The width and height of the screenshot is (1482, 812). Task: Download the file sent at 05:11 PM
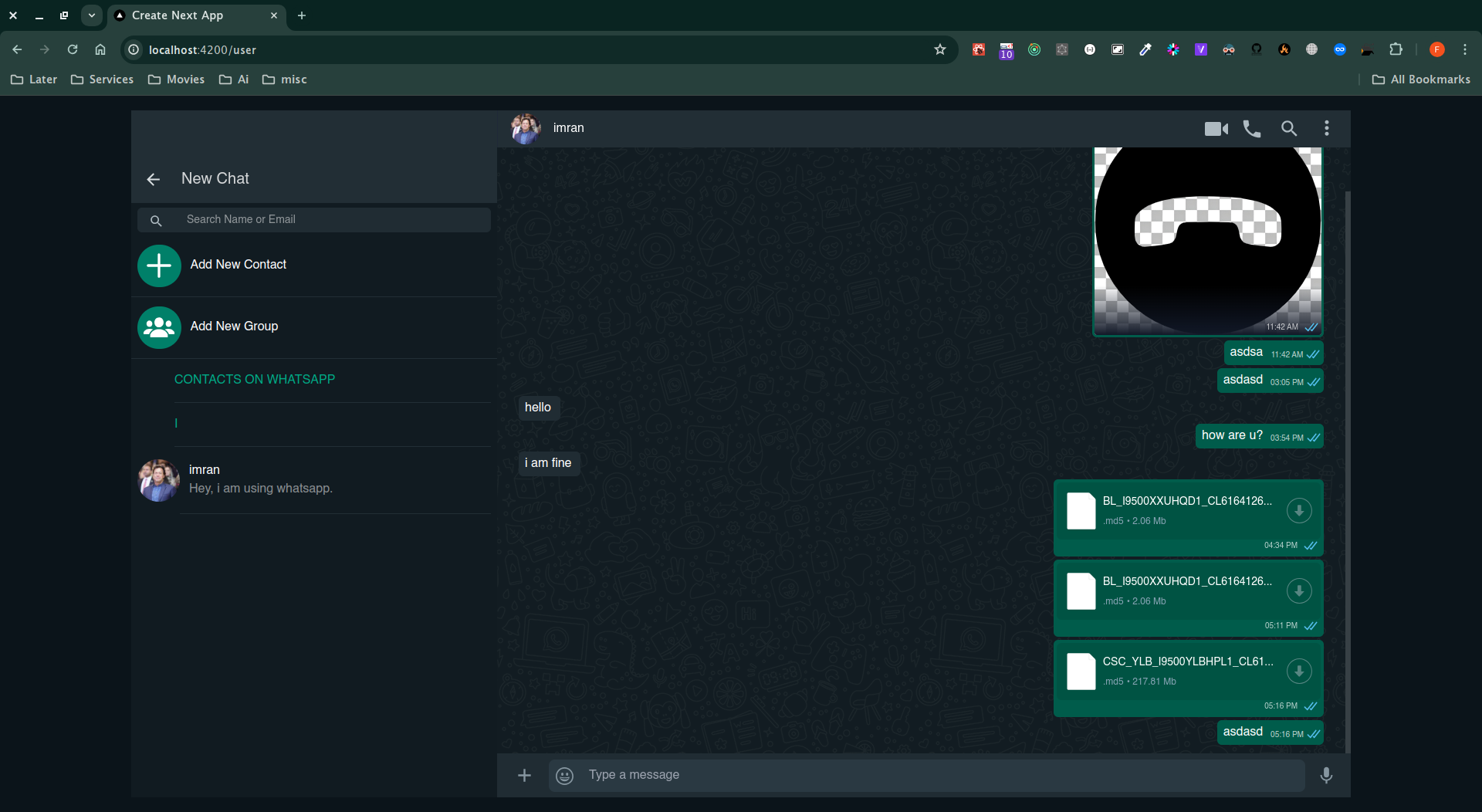(1299, 590)
